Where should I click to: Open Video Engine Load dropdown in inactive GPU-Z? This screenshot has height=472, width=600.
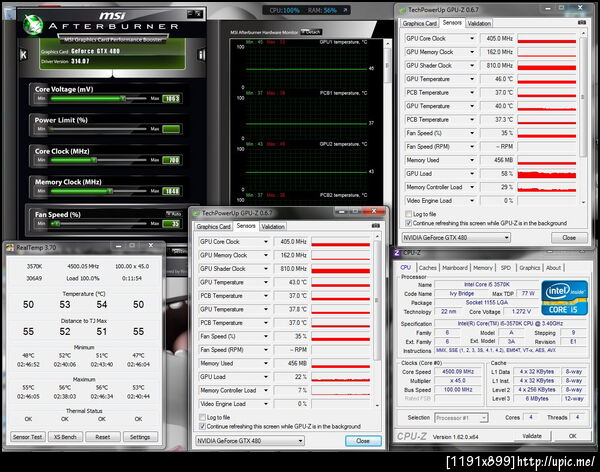[472, 200]
